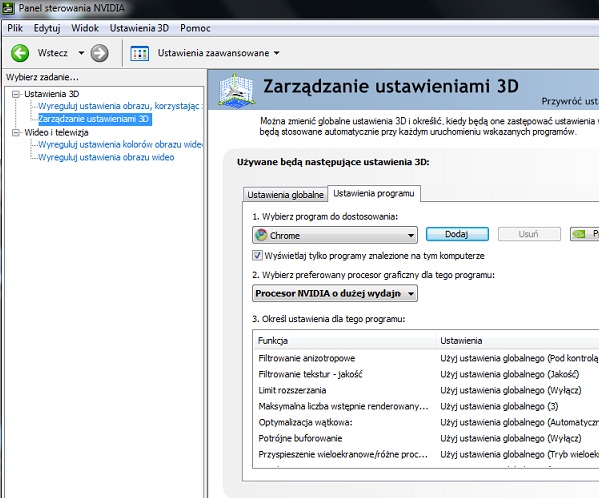Viewport: 599px width, 498px height.
Task: Click the 3D settings cube header icon
Action: [236, 90]
